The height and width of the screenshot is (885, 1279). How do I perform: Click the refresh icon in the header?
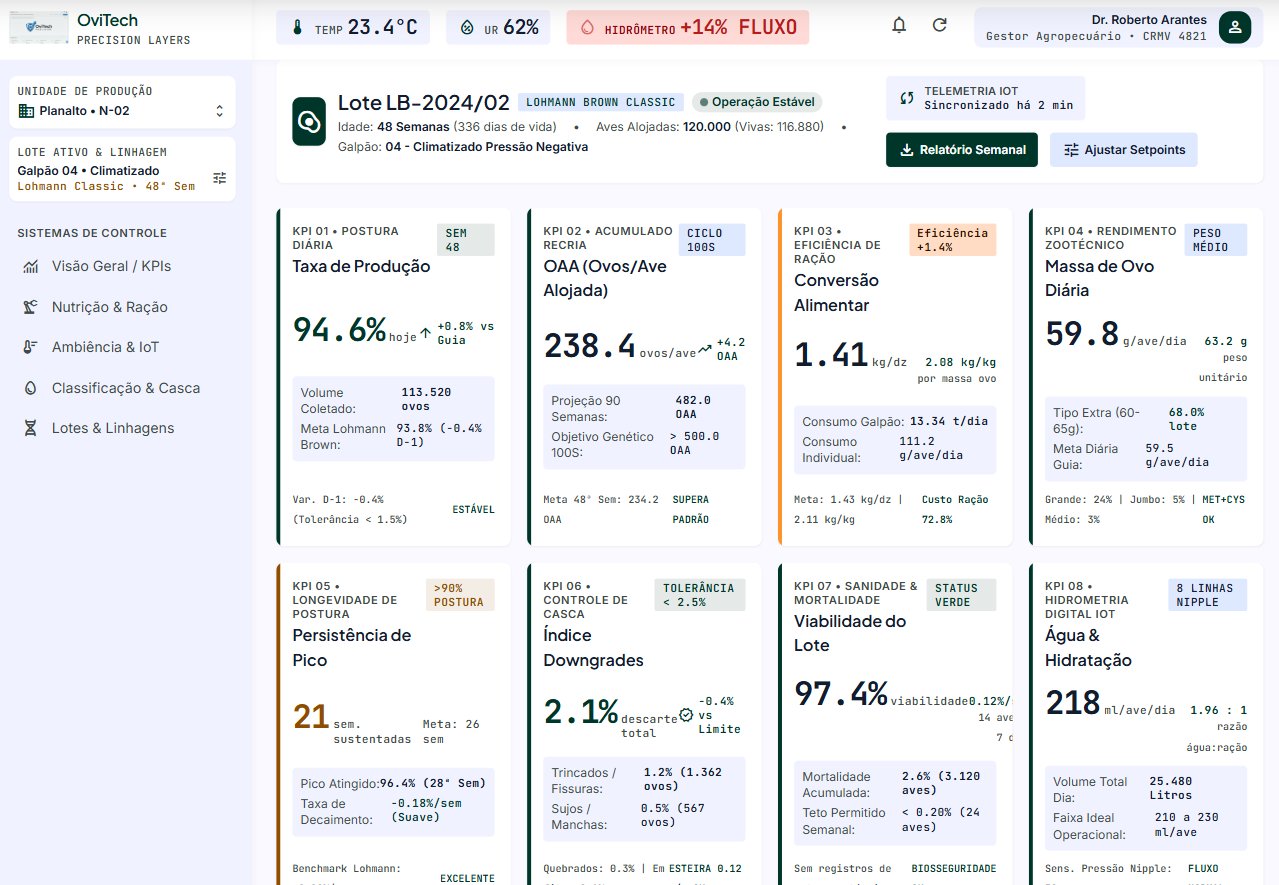[939, 25]
